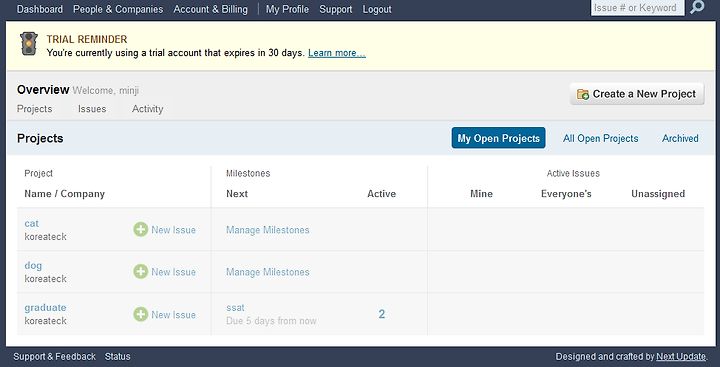Screen dimensions: 720x367
Task: Click the green plus icon in cat row
Action: [x=141, y=230]
